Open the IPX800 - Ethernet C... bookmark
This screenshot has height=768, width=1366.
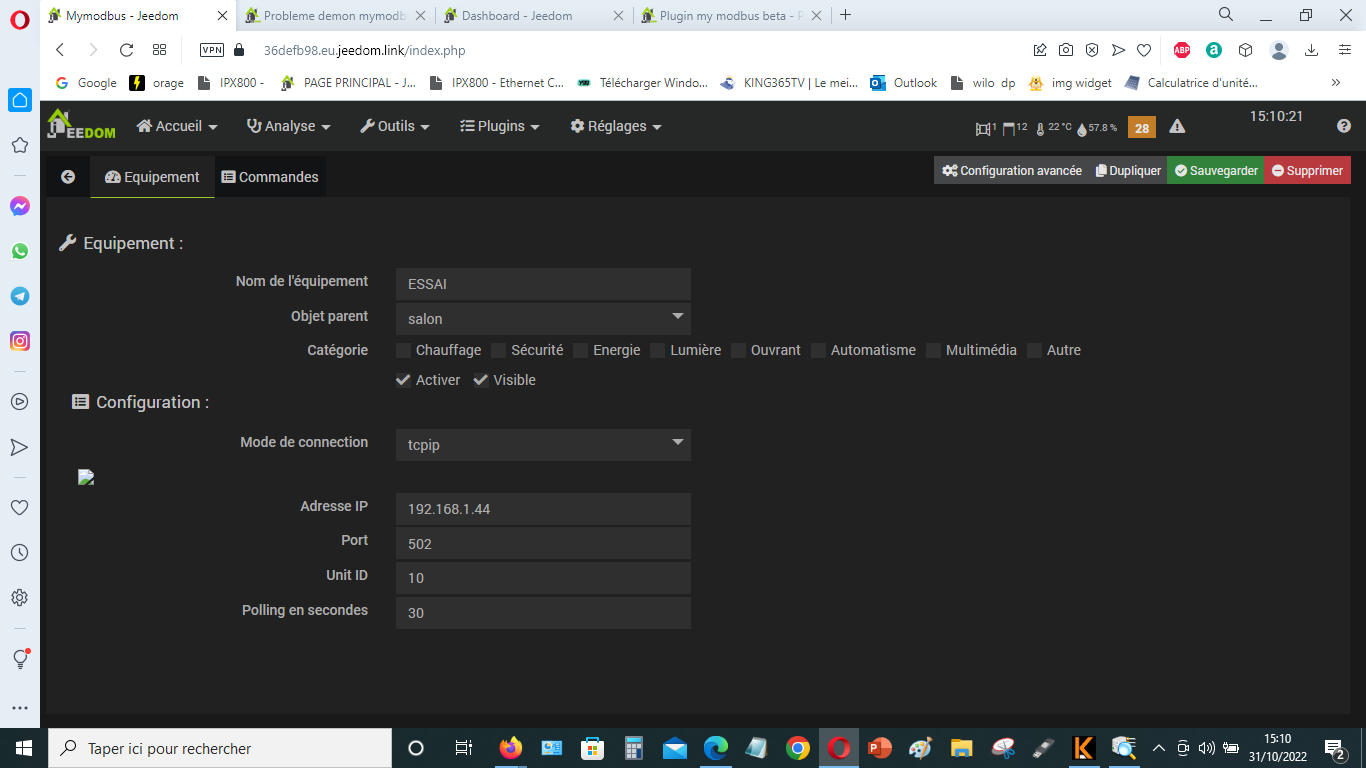coord(497,83)
